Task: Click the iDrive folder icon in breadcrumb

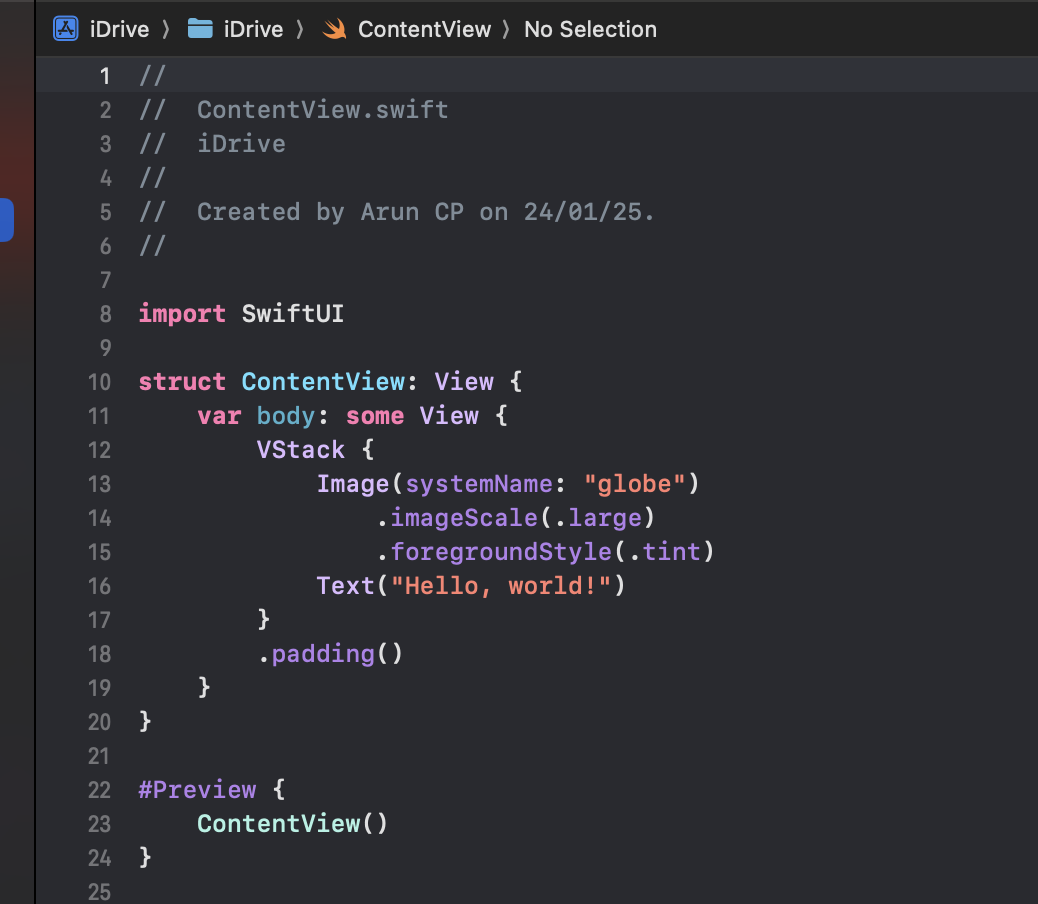Action: coord(200,29)
